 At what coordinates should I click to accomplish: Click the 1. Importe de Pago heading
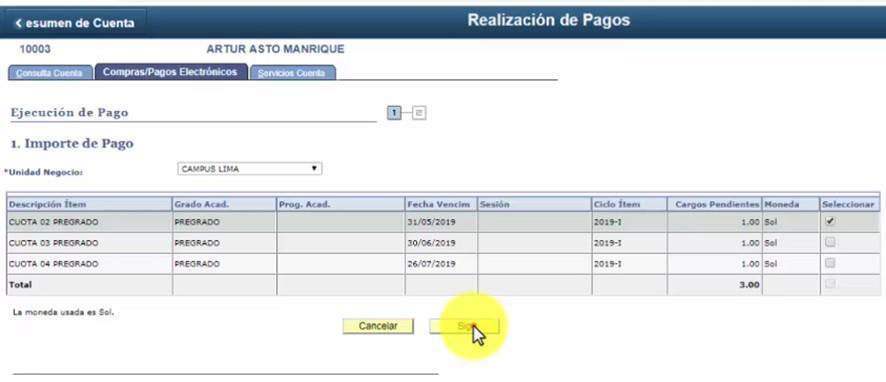pyautogui.click(x=72, y=144)
